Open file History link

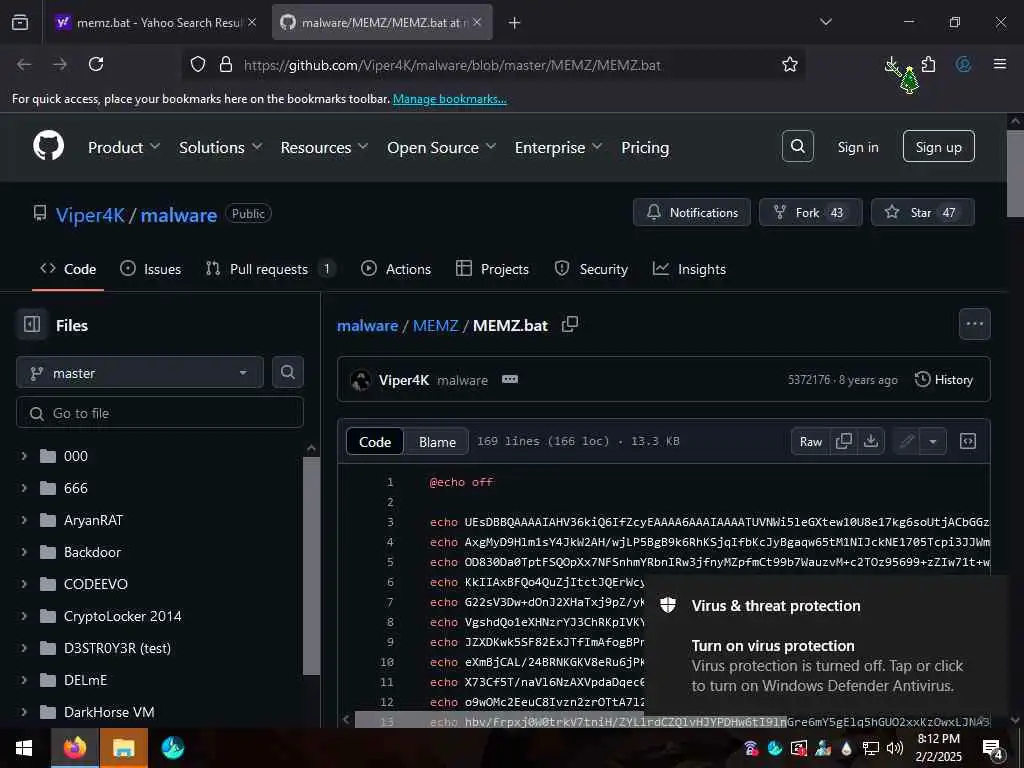[x=944, y=379]
